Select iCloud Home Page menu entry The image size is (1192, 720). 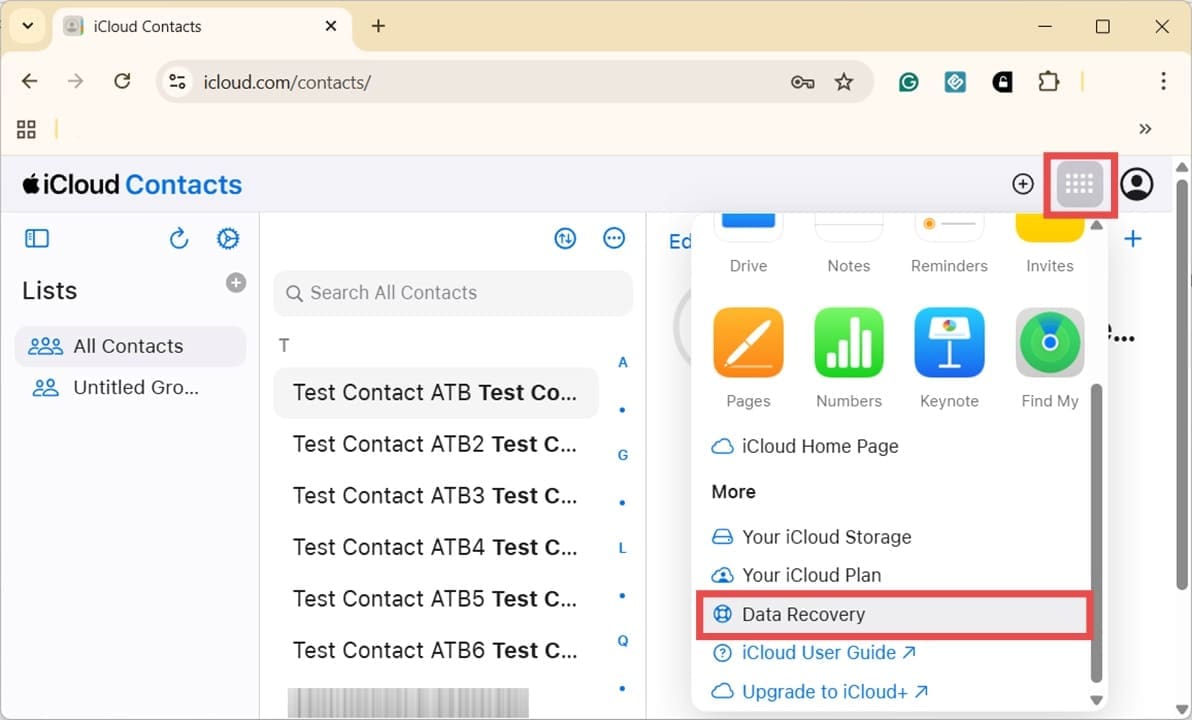[x=805, y=446]
